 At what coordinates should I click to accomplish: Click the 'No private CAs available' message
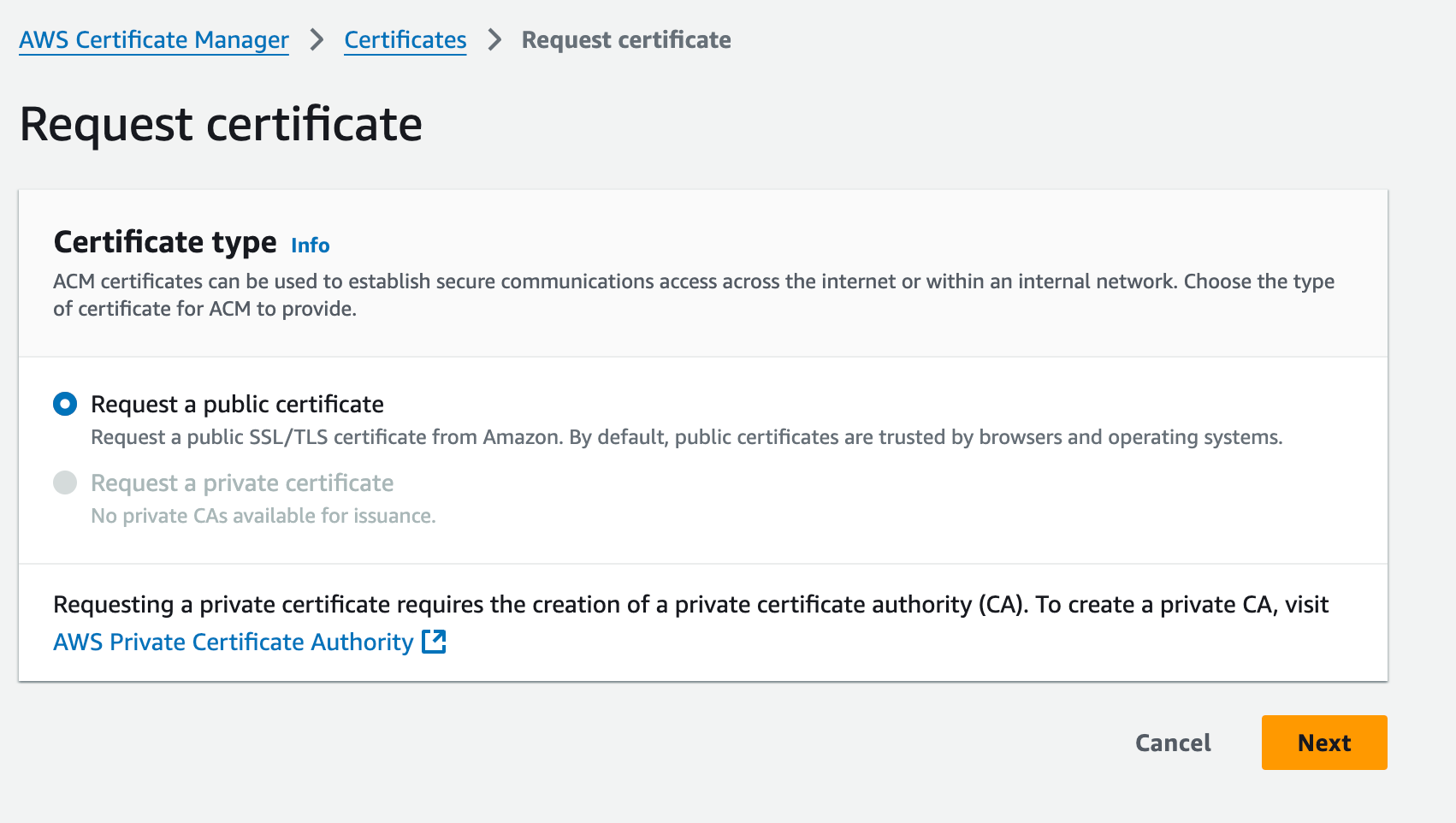pyautogui.click(x=263, y=516)
